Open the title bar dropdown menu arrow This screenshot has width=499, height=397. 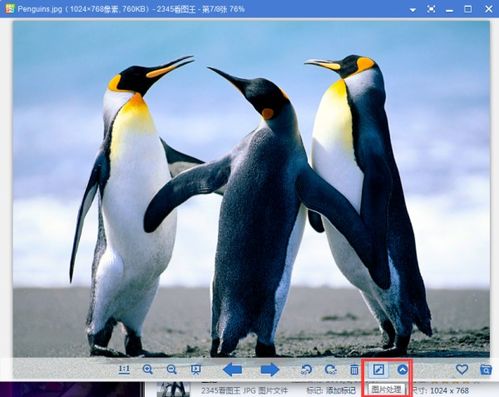pos(413,10)
